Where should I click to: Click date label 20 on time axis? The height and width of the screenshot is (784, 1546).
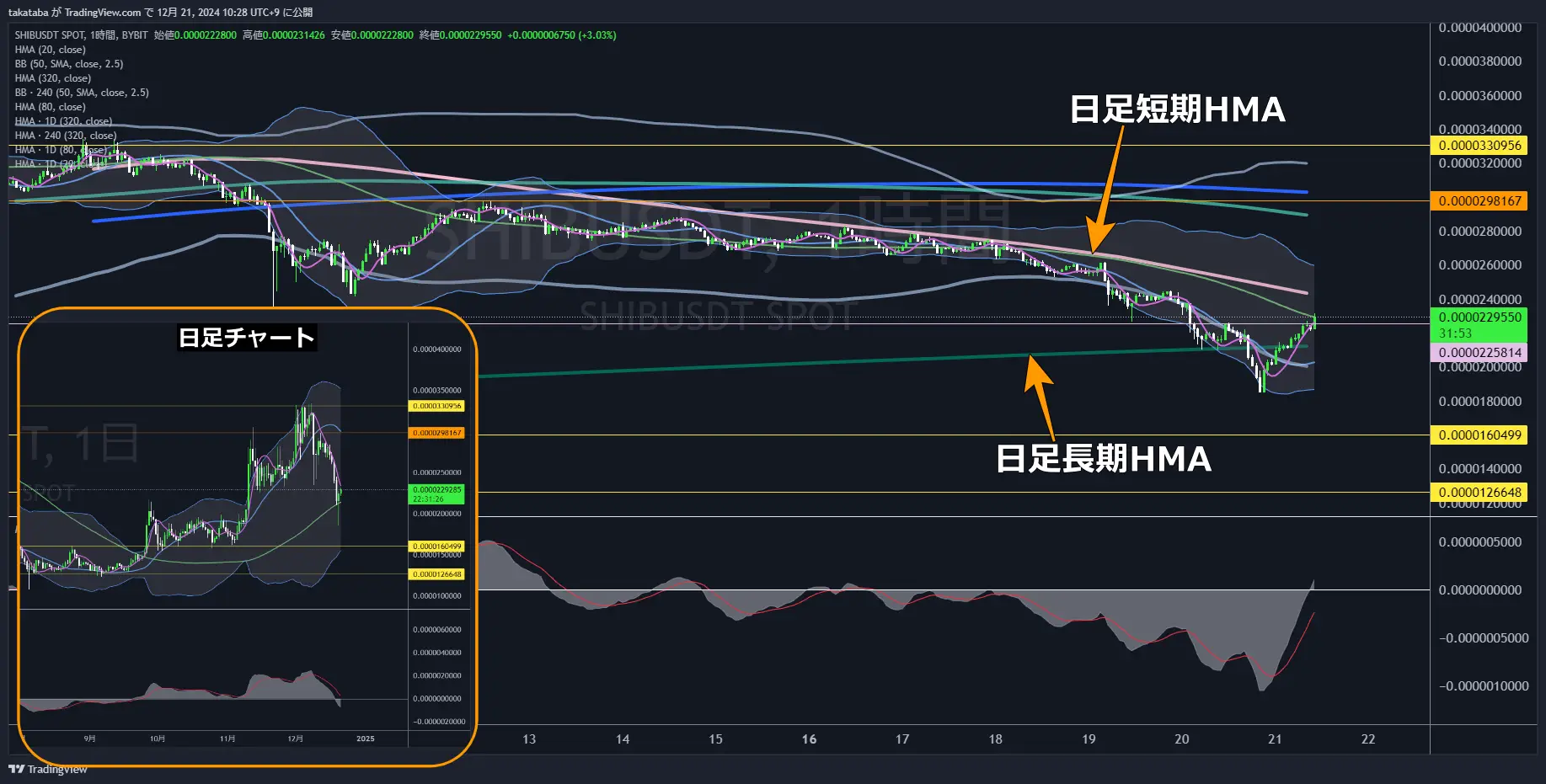point(1182,739)
